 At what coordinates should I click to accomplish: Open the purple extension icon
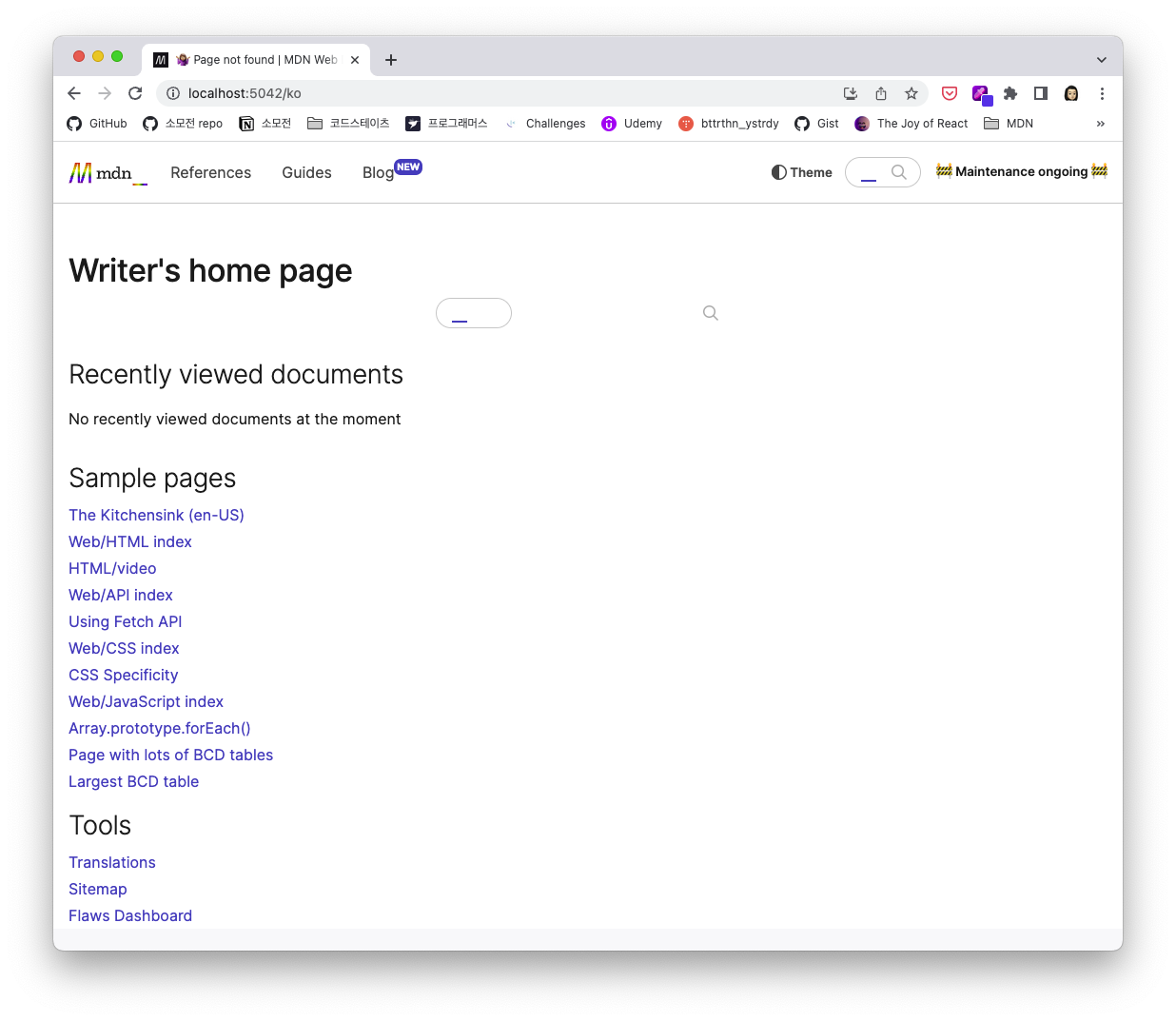pyautogui.click(x=981, y=94)
